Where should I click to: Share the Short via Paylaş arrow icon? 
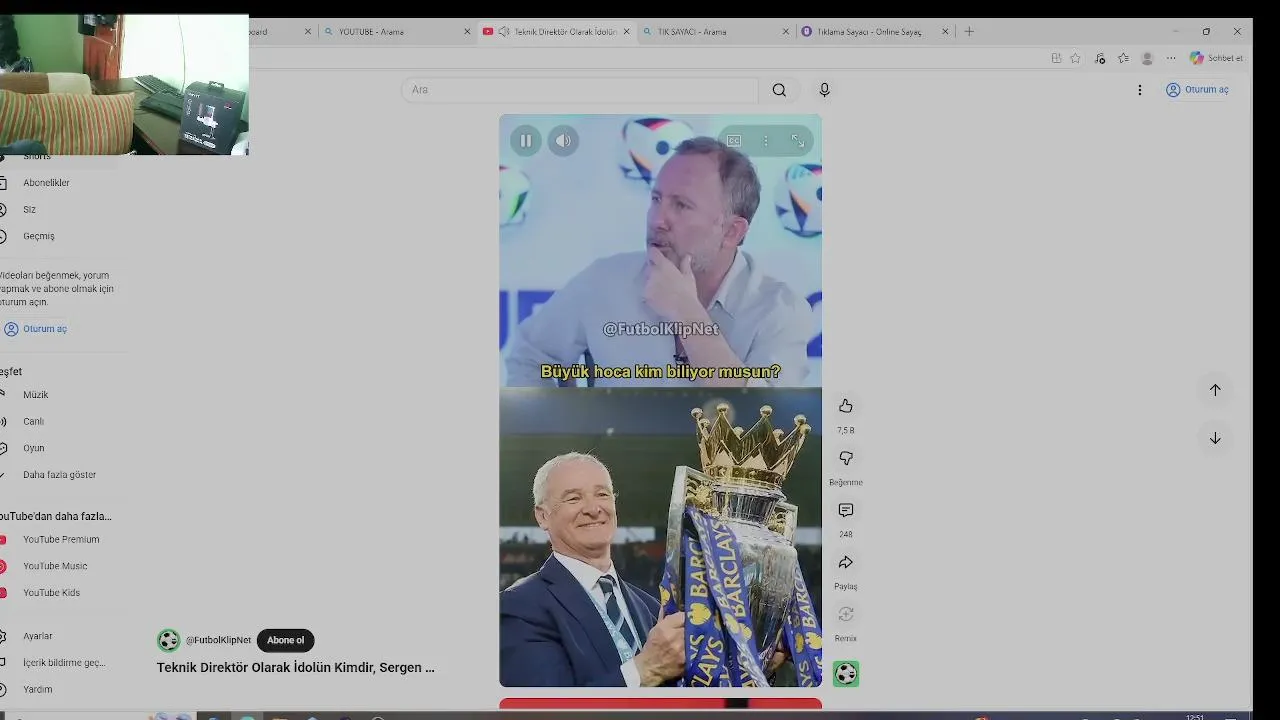click(x=846, y=562)
